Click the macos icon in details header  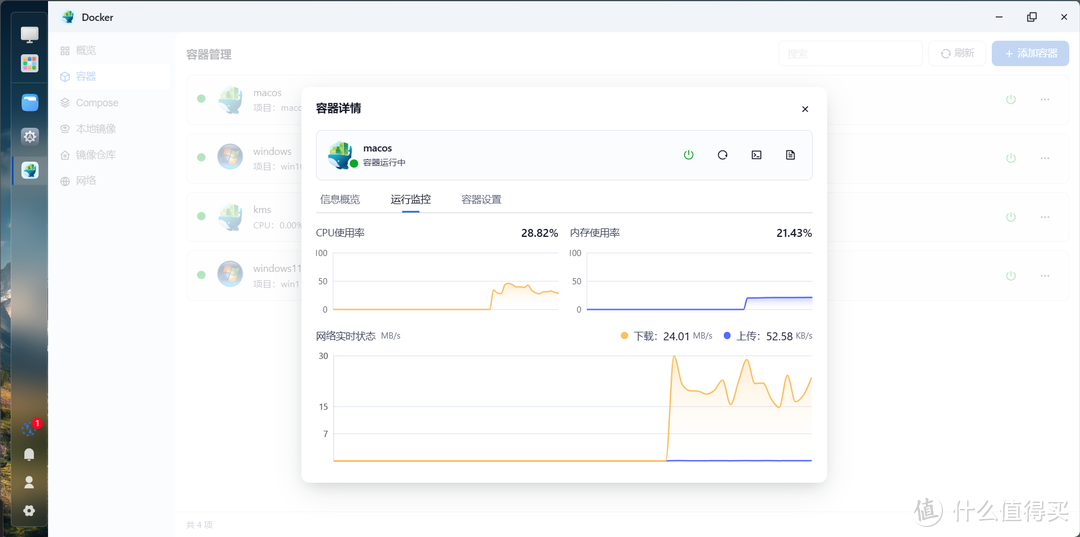[342, 155]
